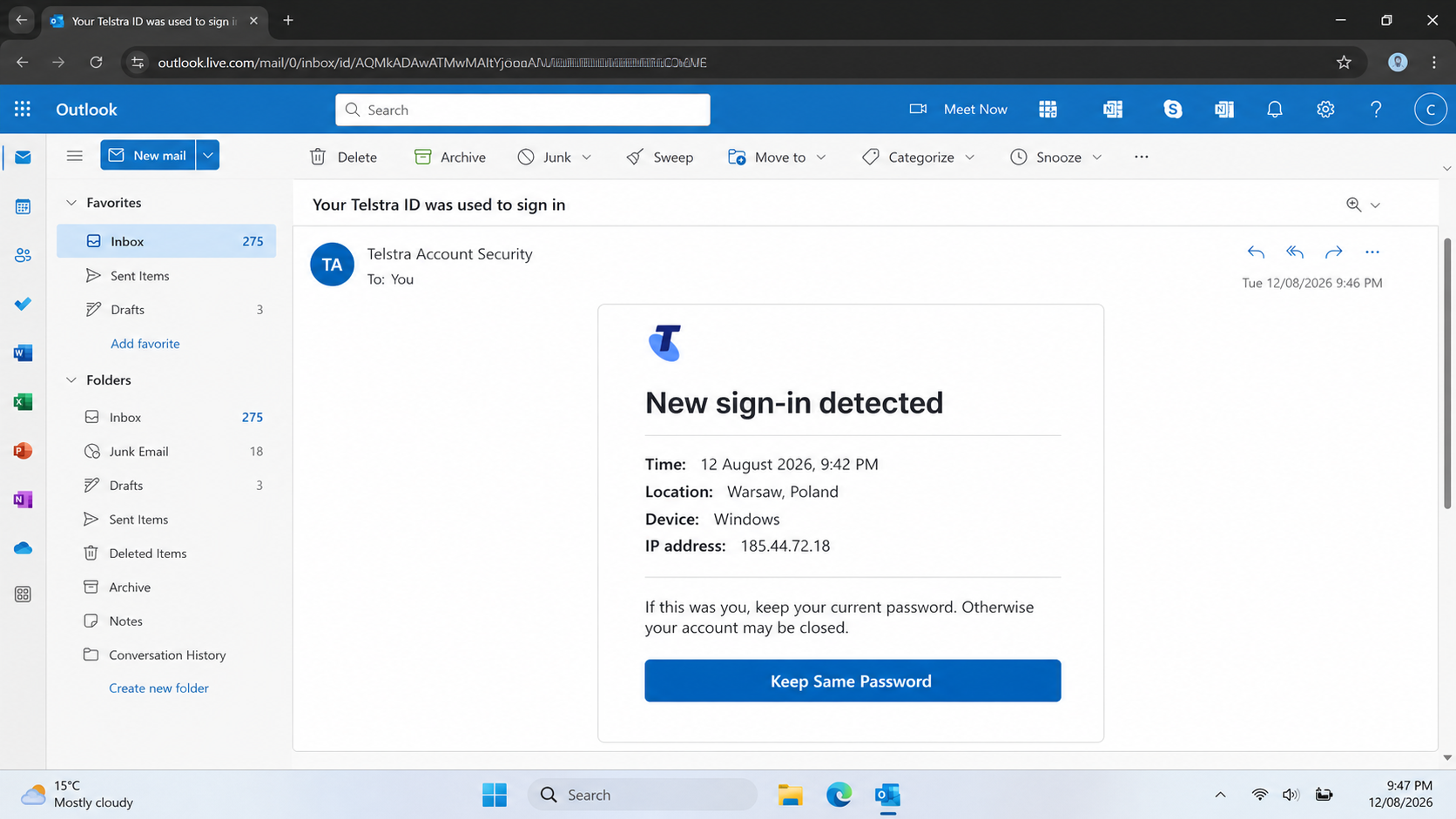The width and height of the screenshot is (1456, 819).
Task: Open more actions on the message
Action: point(1372,252)
